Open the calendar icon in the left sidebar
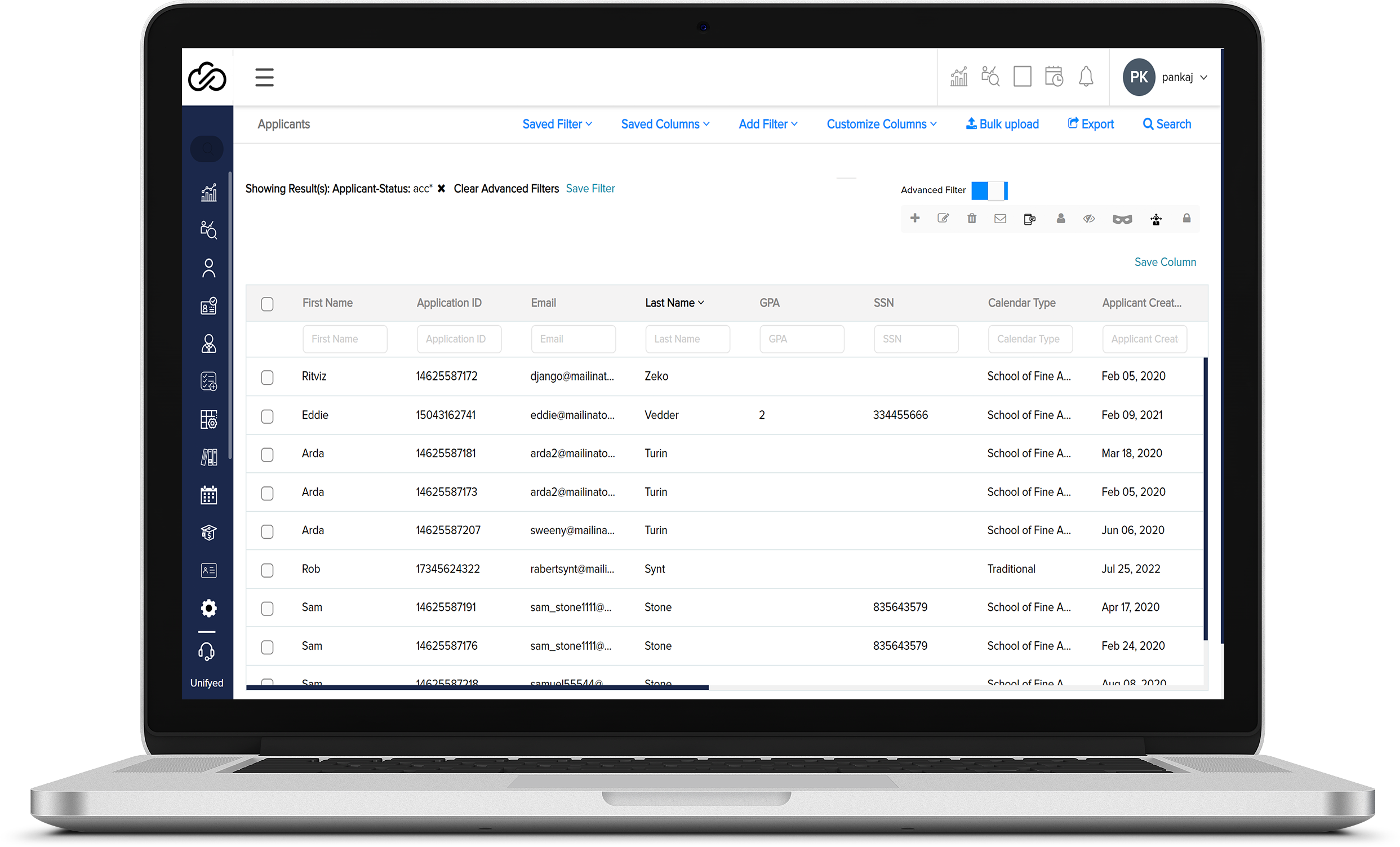Viewport: 1400px width, 847px height. [208, 495]
